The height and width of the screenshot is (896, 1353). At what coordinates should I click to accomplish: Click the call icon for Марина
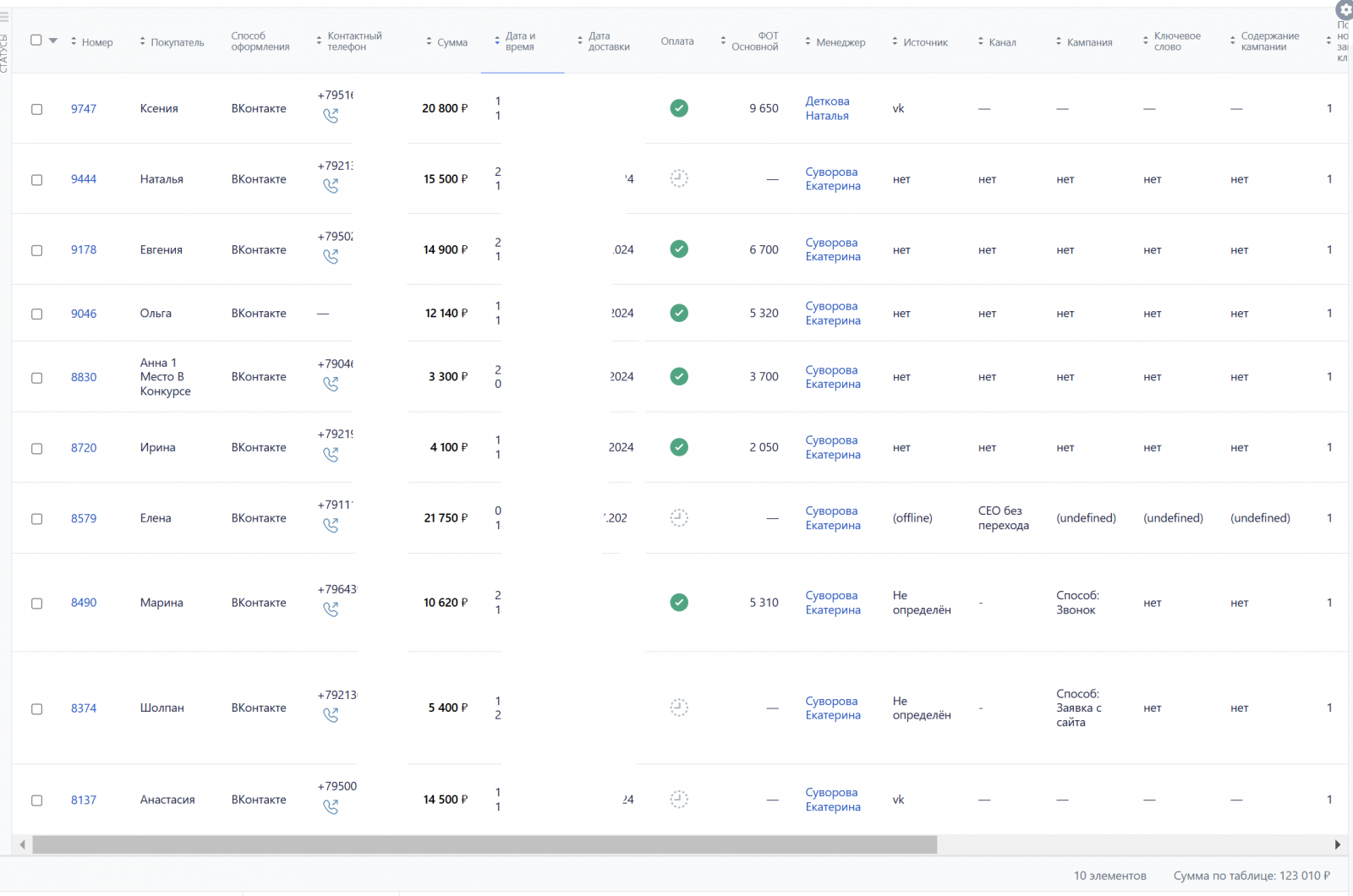[x=331, y=609]
